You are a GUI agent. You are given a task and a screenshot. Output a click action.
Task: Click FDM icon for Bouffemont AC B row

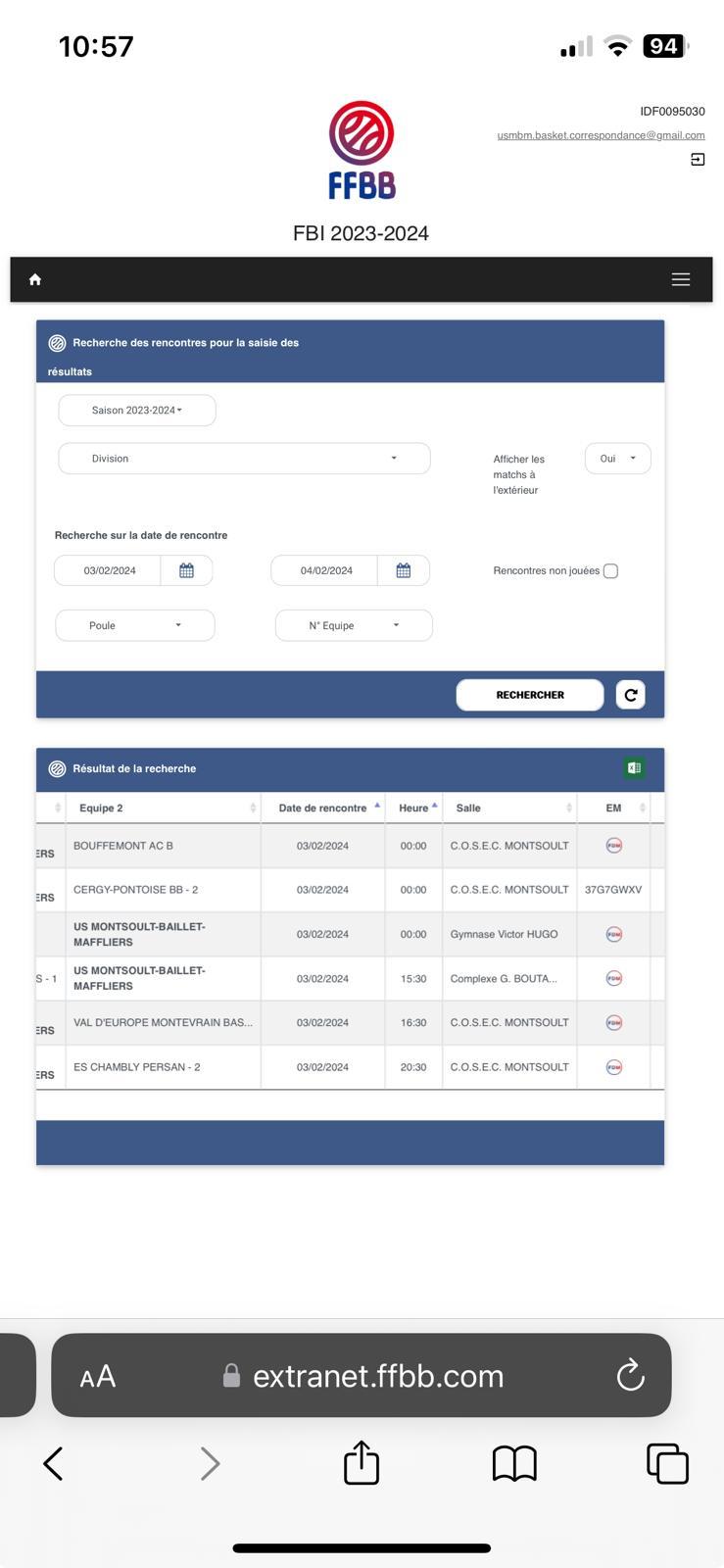[x=613, y=846]
